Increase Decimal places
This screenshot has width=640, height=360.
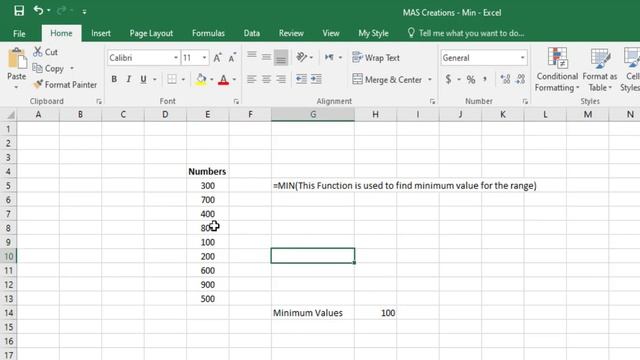pyautogui.click(x=505, y=79)
